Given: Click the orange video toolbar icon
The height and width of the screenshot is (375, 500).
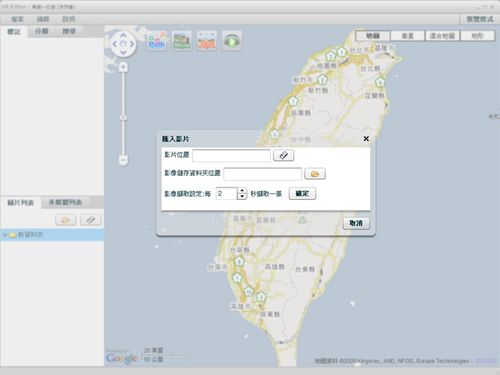Looking at the screenshot, I should 207,41.
